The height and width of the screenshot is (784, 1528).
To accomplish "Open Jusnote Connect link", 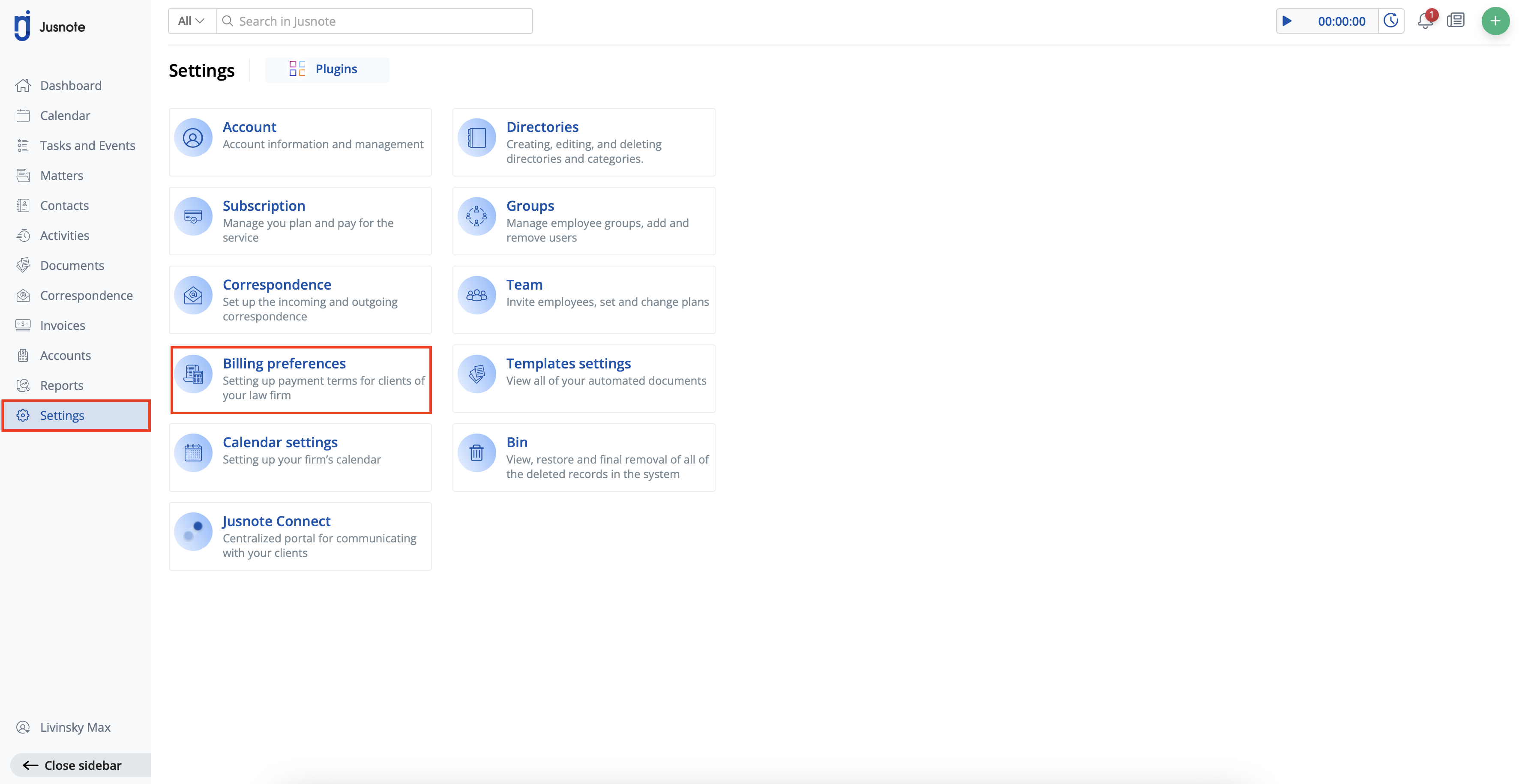I will tap(276, 521).
